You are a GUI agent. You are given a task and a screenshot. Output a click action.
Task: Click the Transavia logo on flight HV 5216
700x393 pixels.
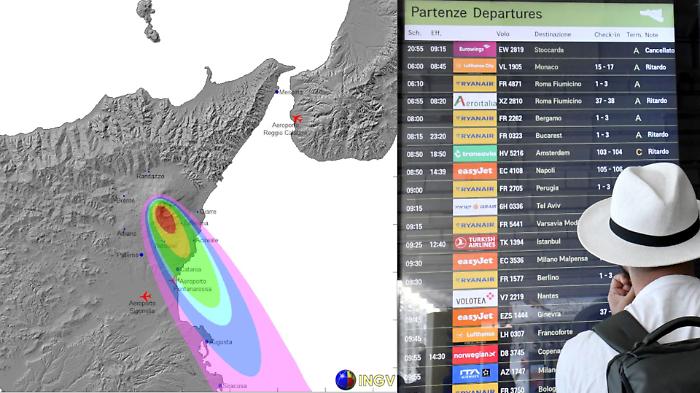[475, 154]
